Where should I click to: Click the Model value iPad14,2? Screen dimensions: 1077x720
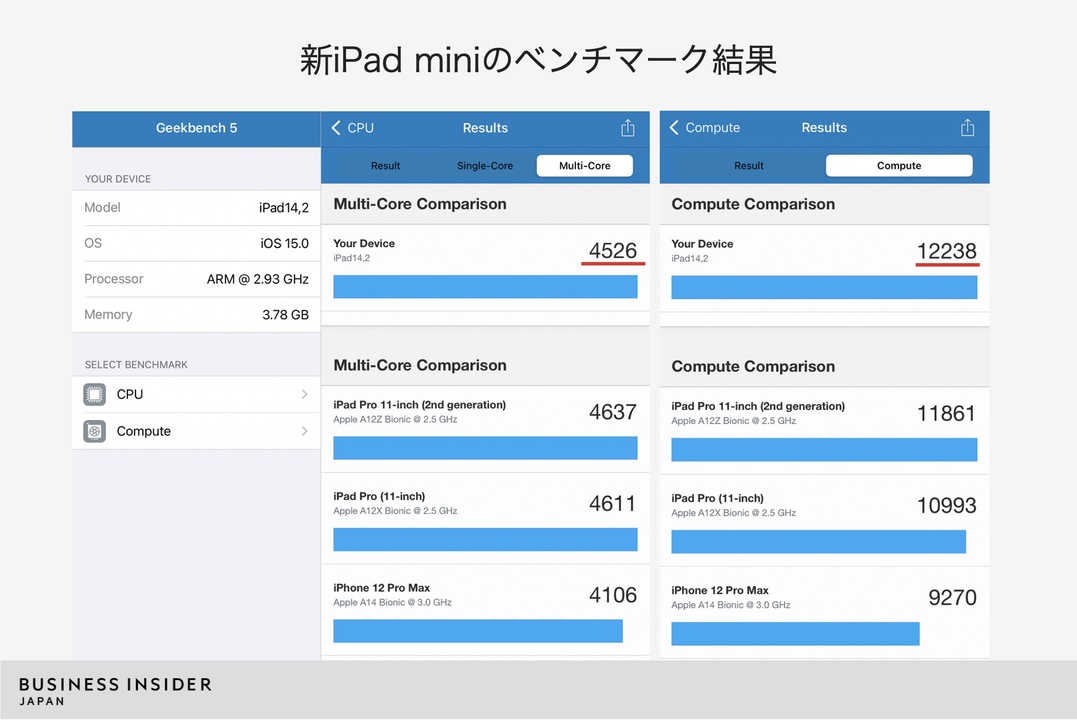(284, 207)
